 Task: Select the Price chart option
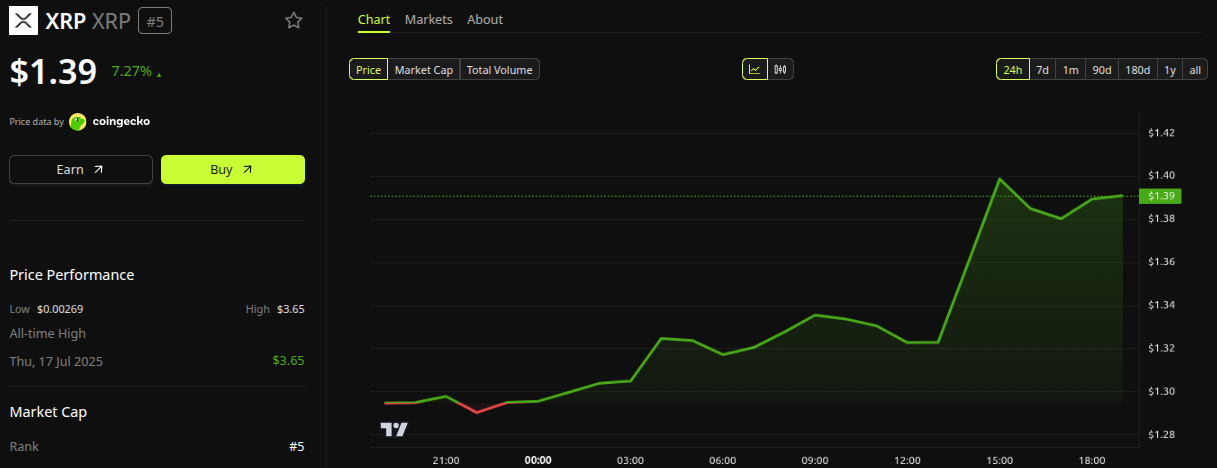coord(368,69)
